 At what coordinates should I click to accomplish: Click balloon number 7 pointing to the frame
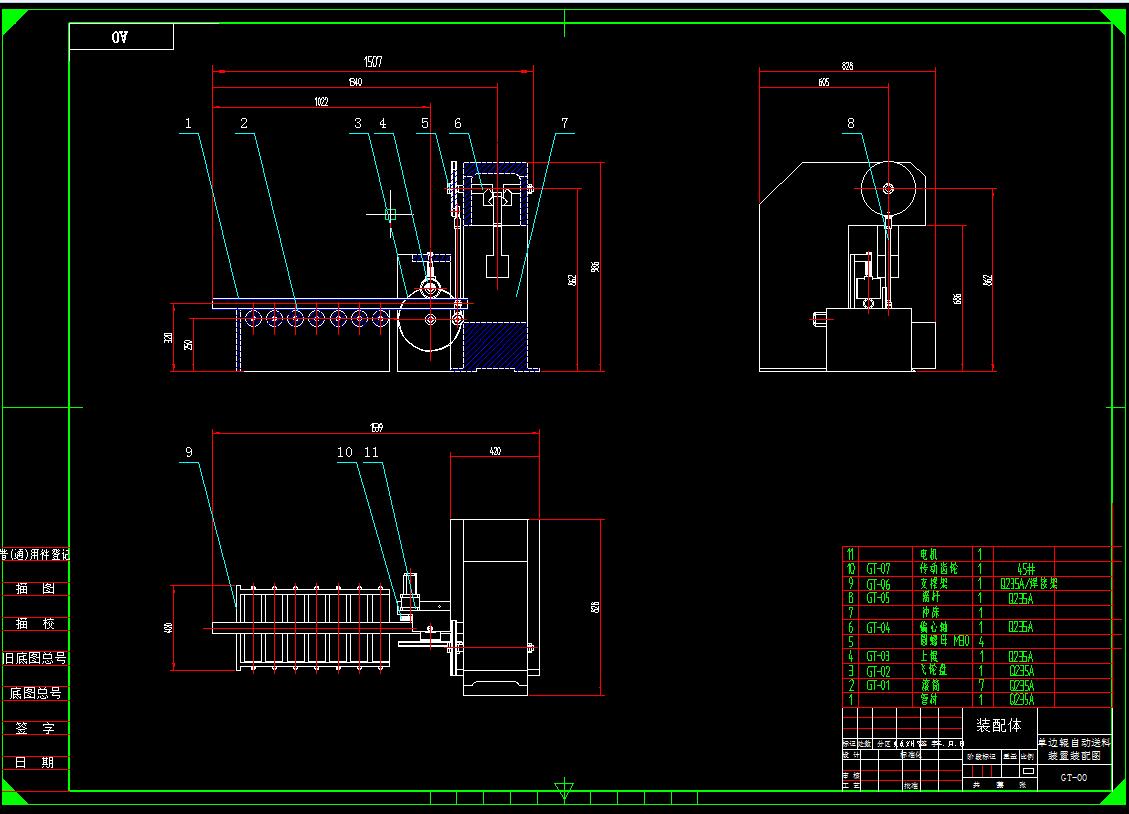[563, 124]
